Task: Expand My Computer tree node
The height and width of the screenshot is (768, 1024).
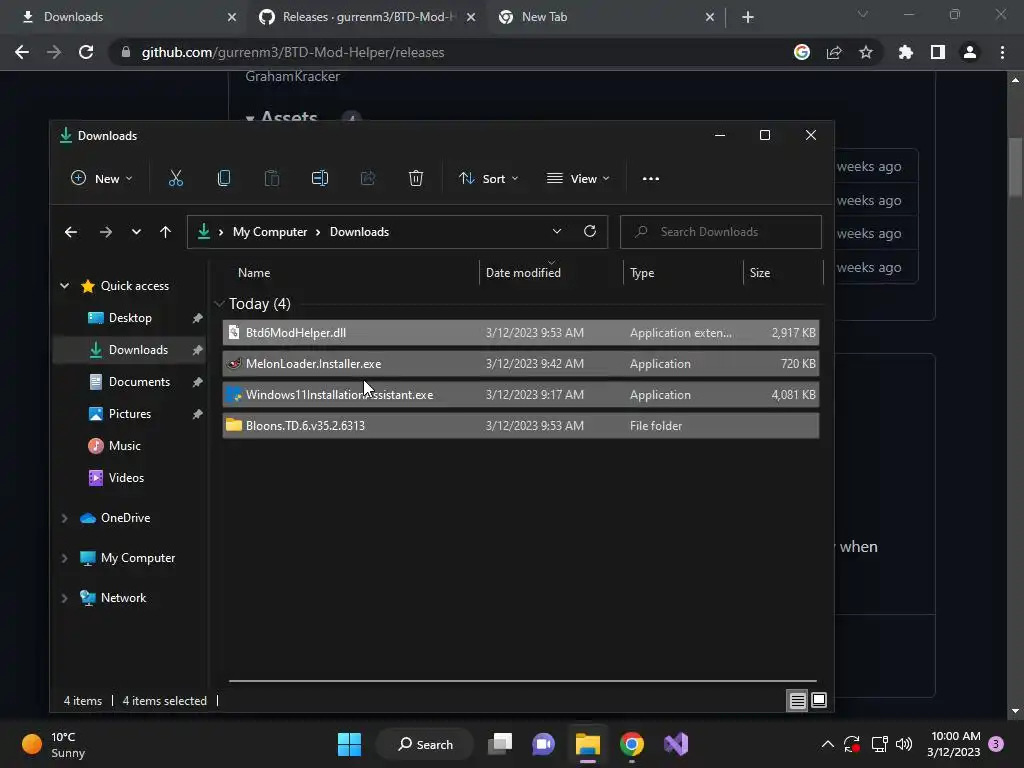Action: coord(64,558)
